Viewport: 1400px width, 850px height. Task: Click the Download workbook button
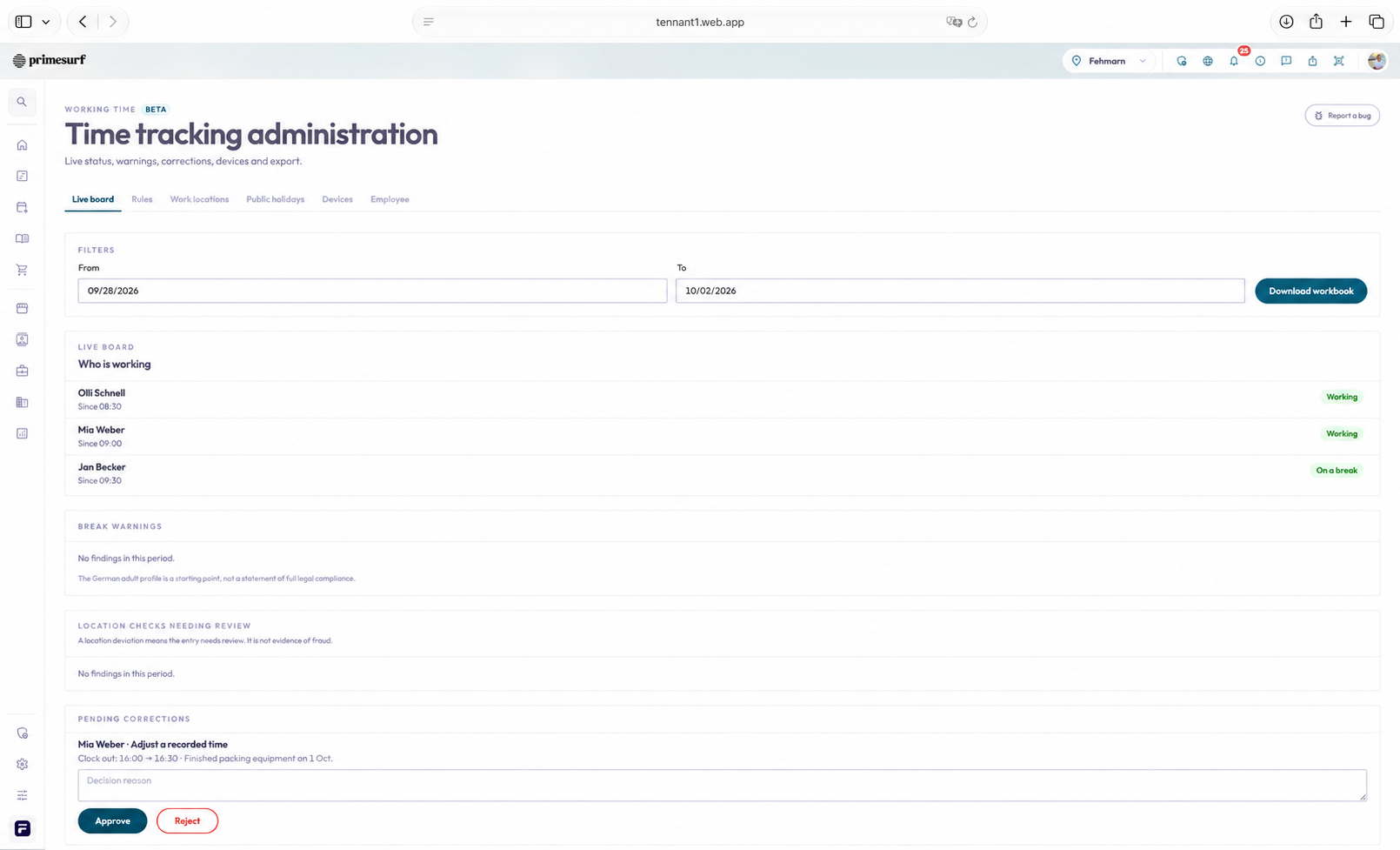tap(1310, 291)
